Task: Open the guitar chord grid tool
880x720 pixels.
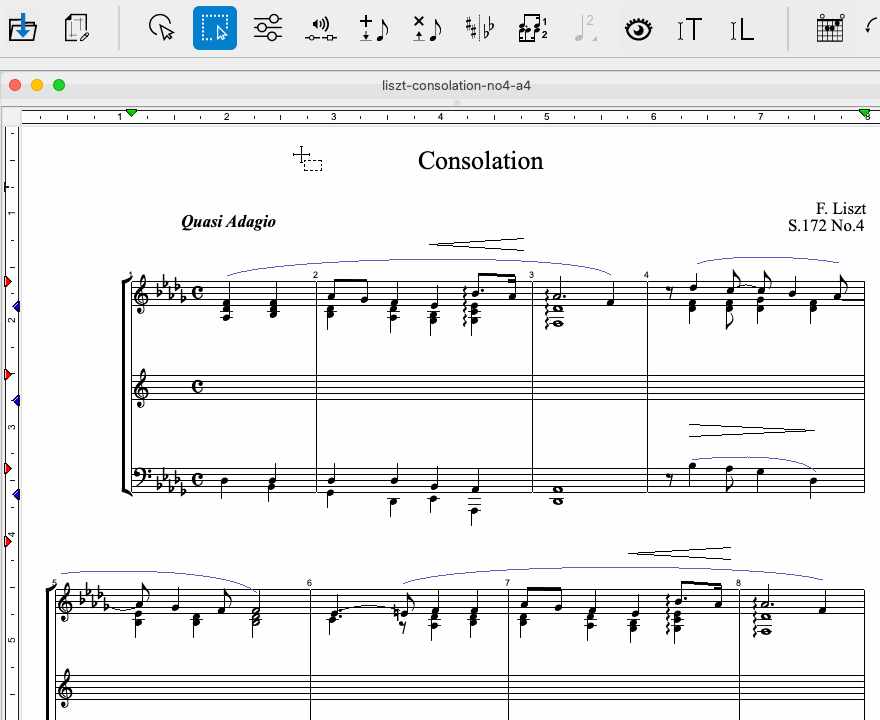Action: point(830,28)
